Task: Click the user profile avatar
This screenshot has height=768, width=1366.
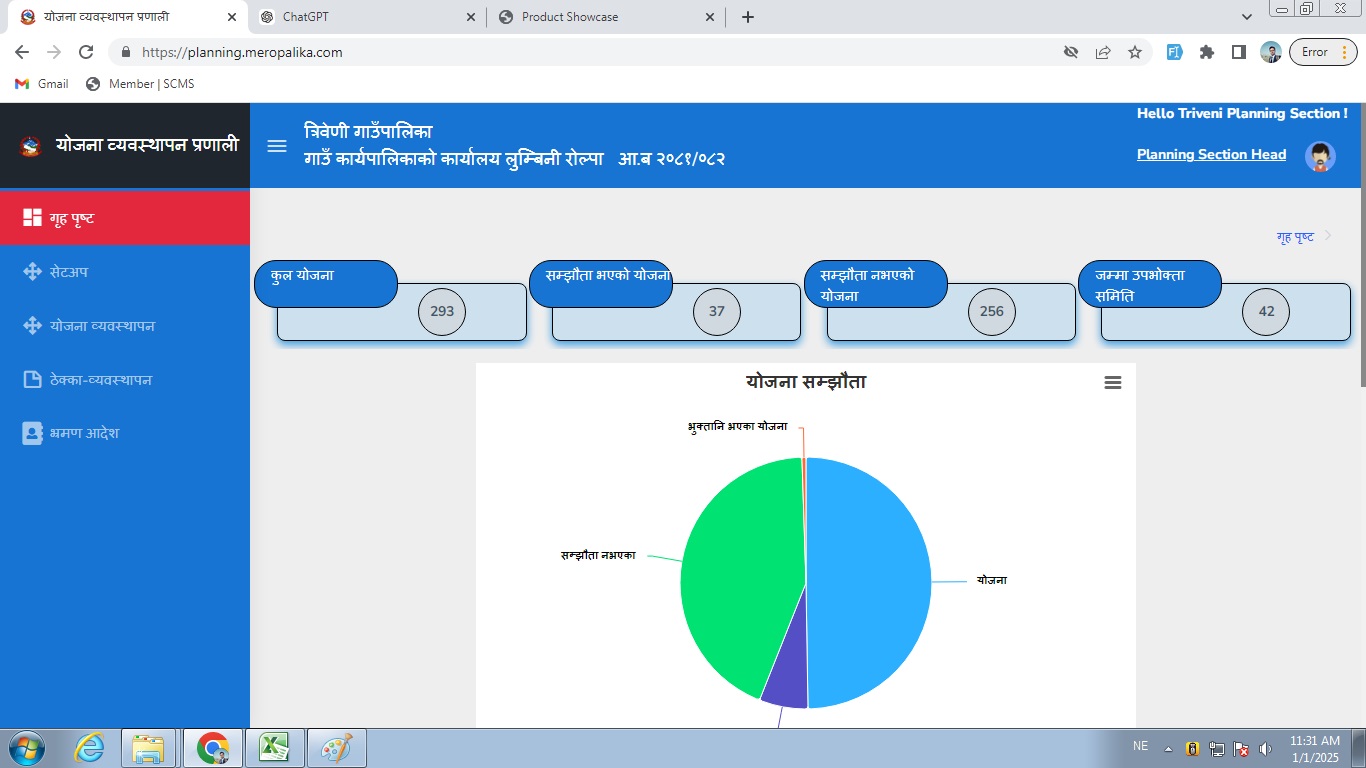Action: 1320,156
